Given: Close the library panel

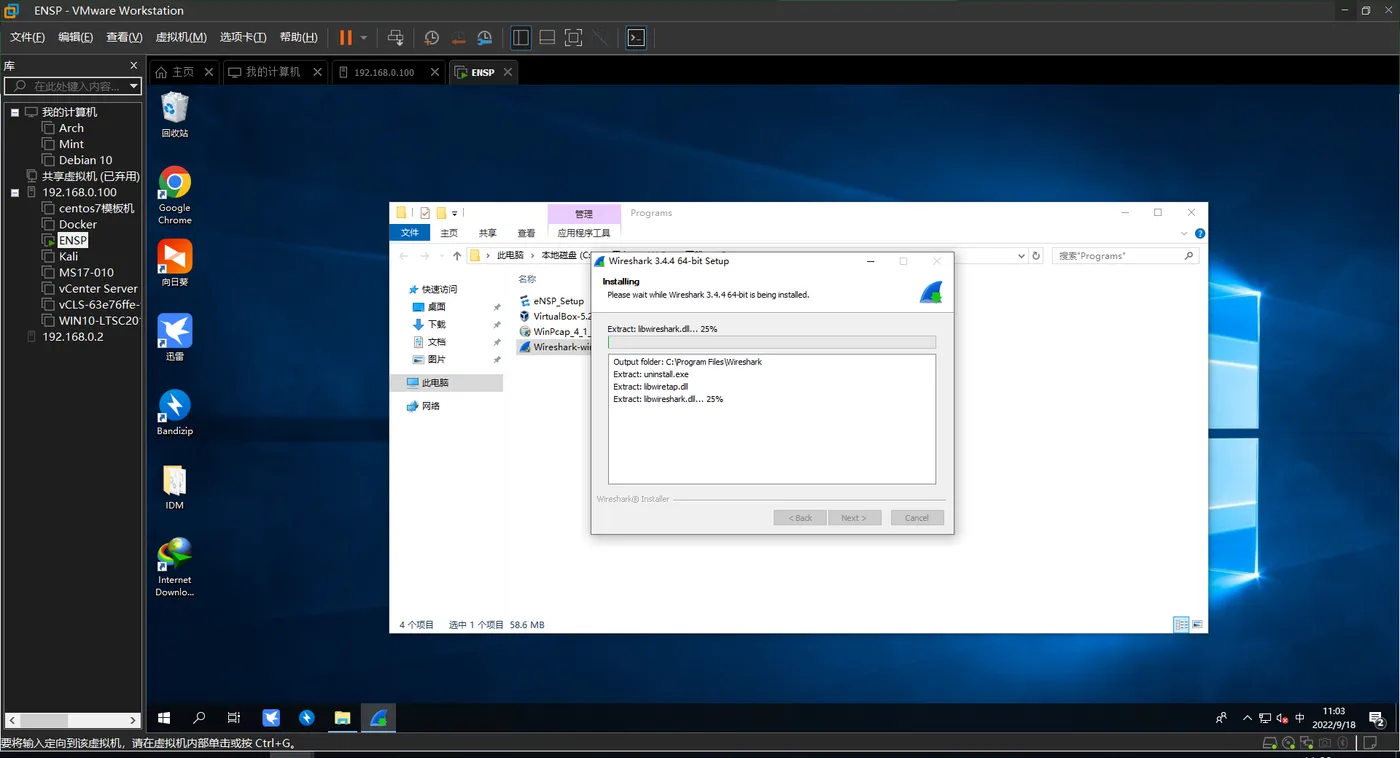Looking at the screenshot, I should (x=134, y=65).
